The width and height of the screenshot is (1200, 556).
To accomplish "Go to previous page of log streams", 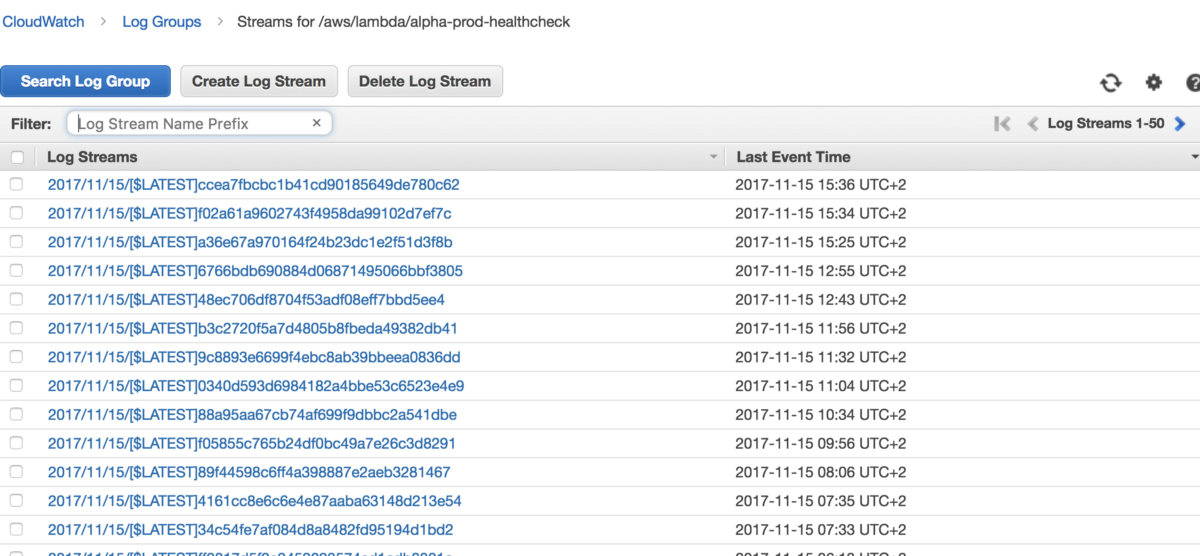I will click(x=1033, y=124).
